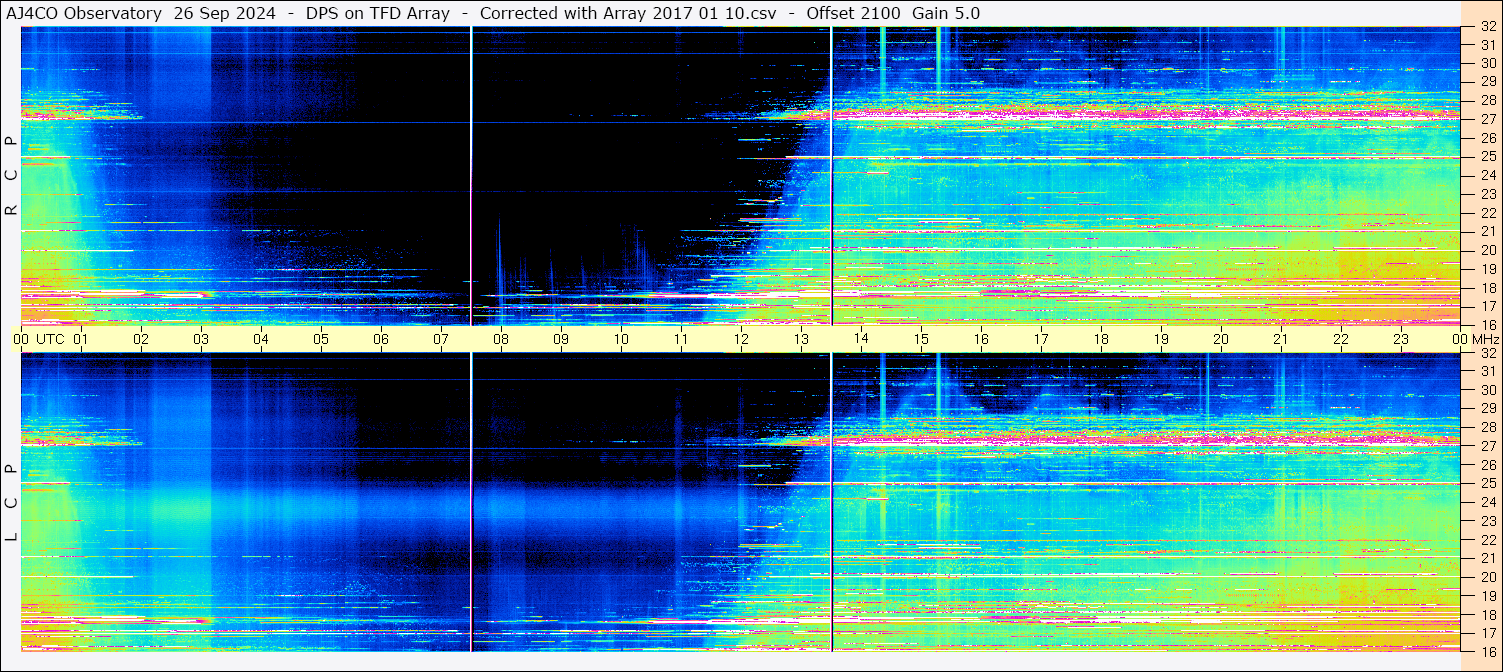The width and height of the screenshot is (1503, 672).
Task: Click the 08 hour mark on UTC axis
Action: point(500,339)
